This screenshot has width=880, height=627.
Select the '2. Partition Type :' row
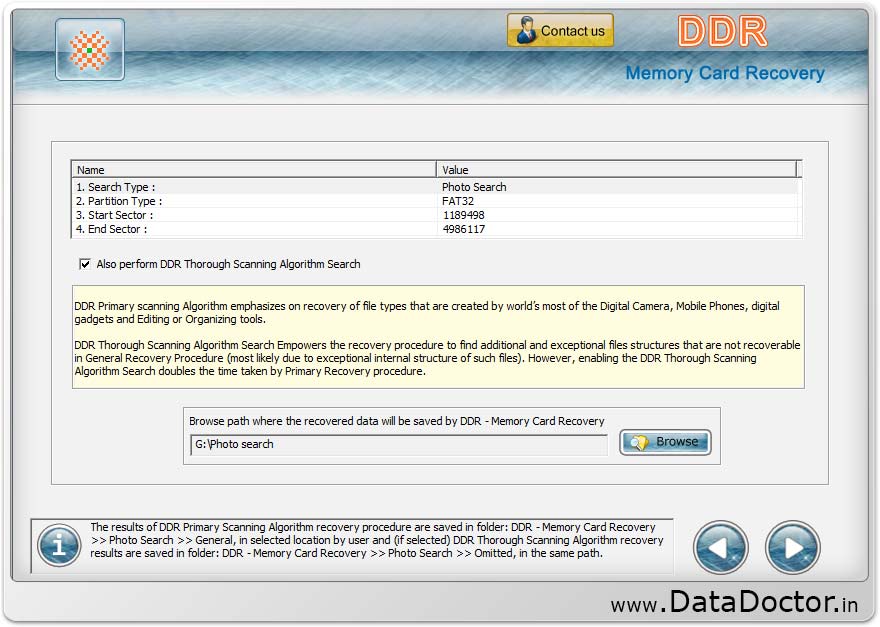[x=435, y=201]
